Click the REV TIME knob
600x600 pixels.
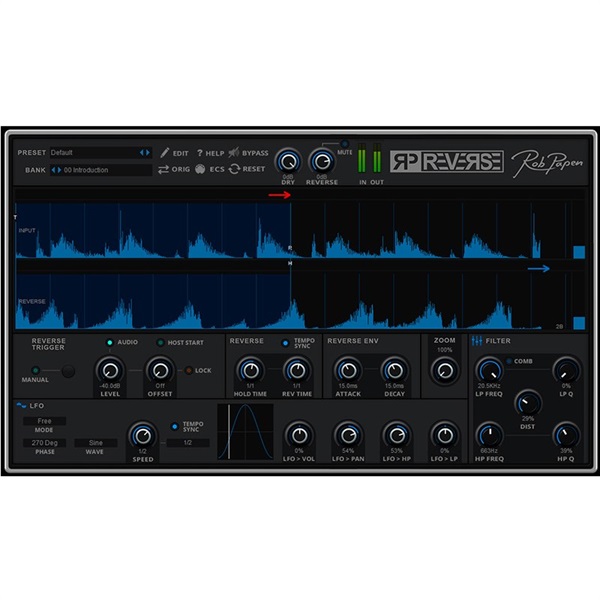(297, 370)
